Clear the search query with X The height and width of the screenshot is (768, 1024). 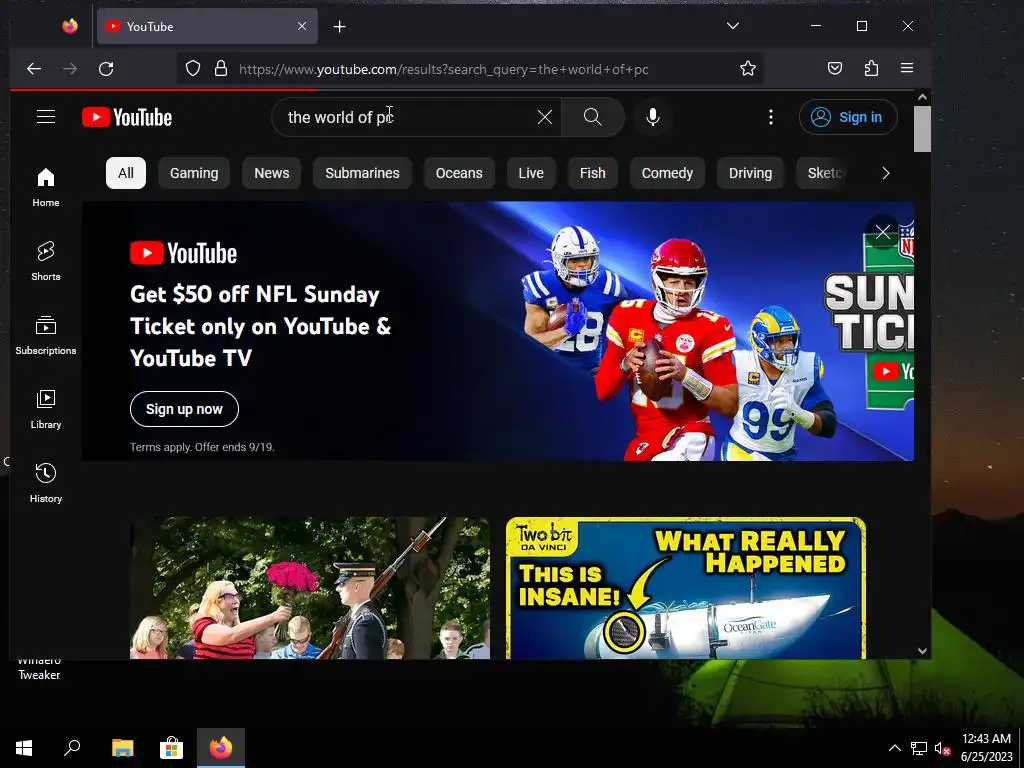click(545, 117)
